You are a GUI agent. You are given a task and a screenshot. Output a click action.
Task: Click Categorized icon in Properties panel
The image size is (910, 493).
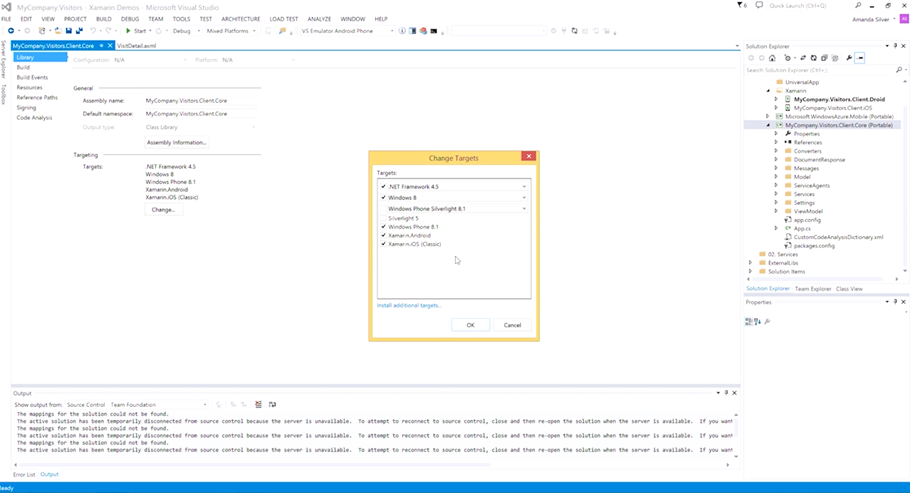click(x=749, y=321)
